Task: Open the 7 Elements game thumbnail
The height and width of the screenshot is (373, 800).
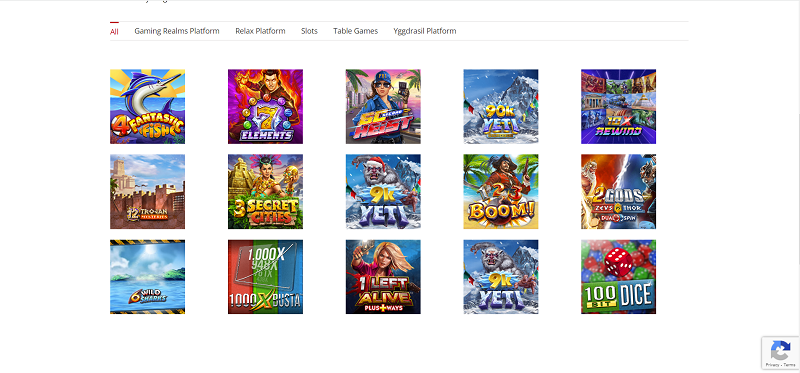Action: 265,107
